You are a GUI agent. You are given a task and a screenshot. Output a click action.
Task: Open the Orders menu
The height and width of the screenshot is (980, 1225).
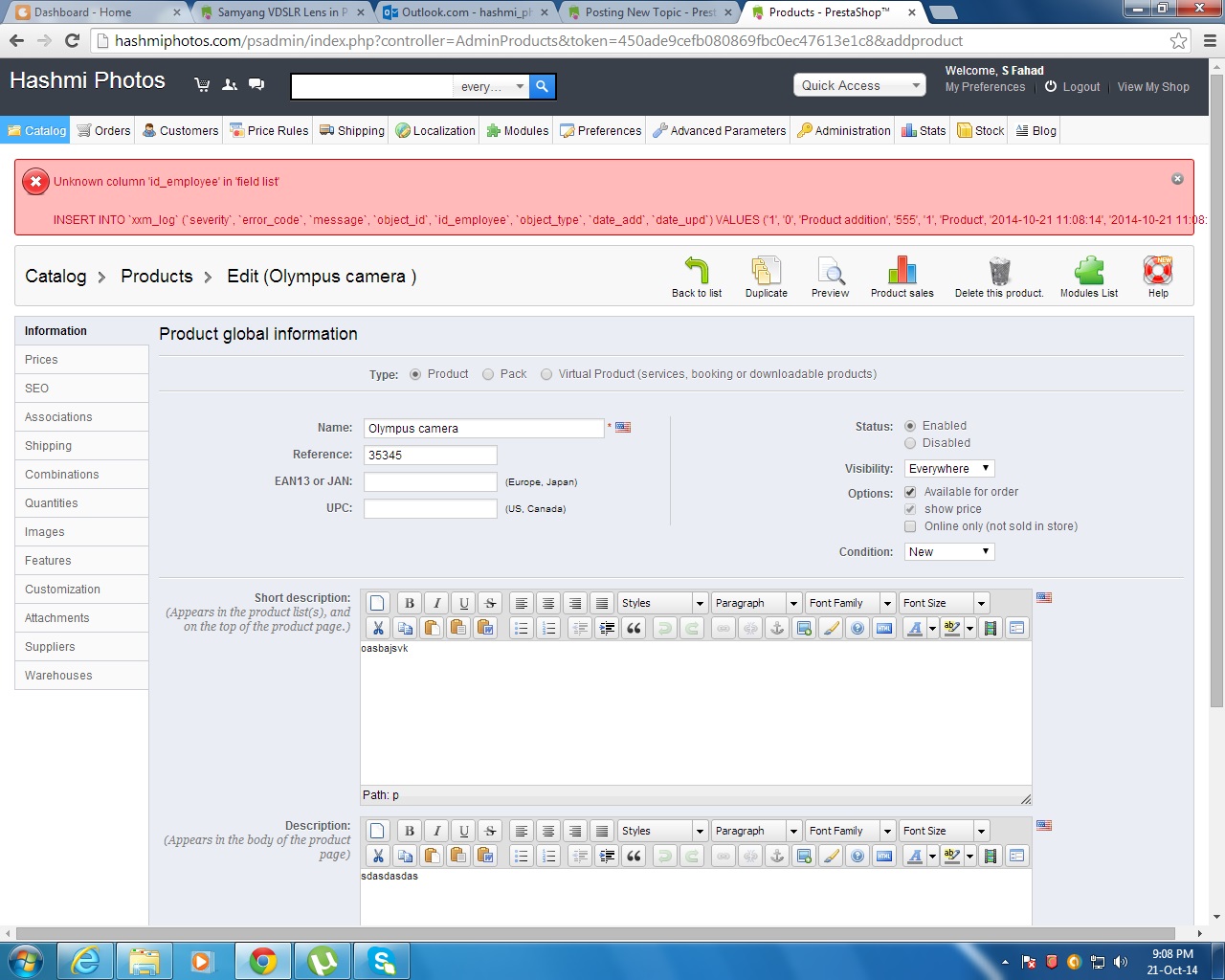click(x=103, y=131)
